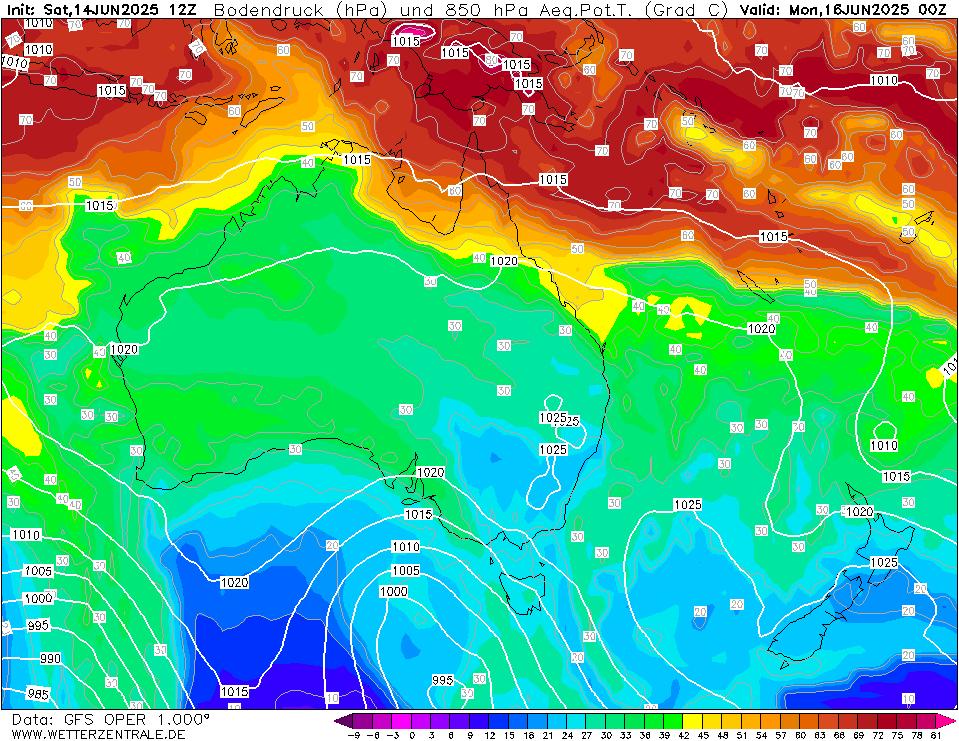Click the 75 legend value
The image size is (959, 741).
(x=896, y=735)
